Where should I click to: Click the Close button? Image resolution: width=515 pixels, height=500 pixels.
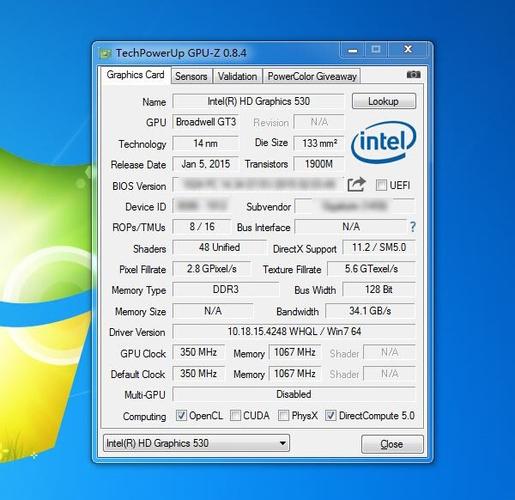point(392,444)
